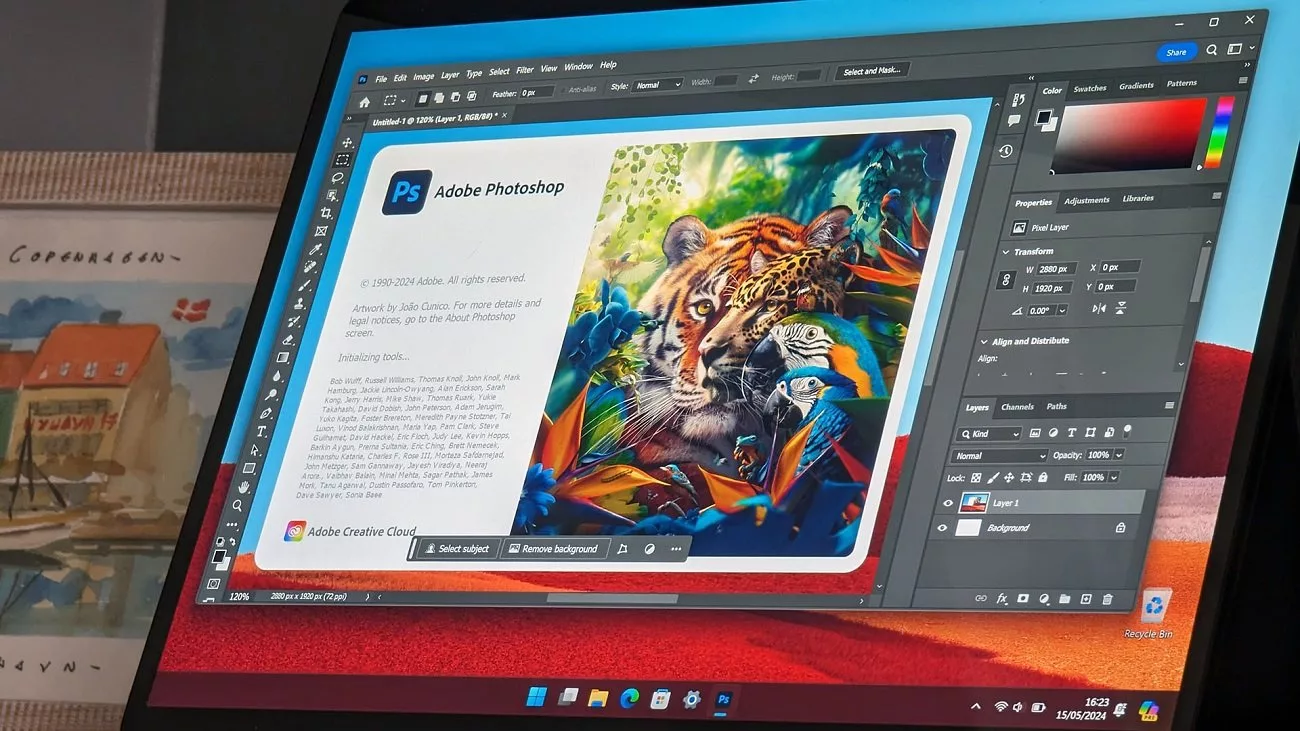The image size is (1300, 731).
Task: Create a new layer group
Action: tap(1065, 599)
